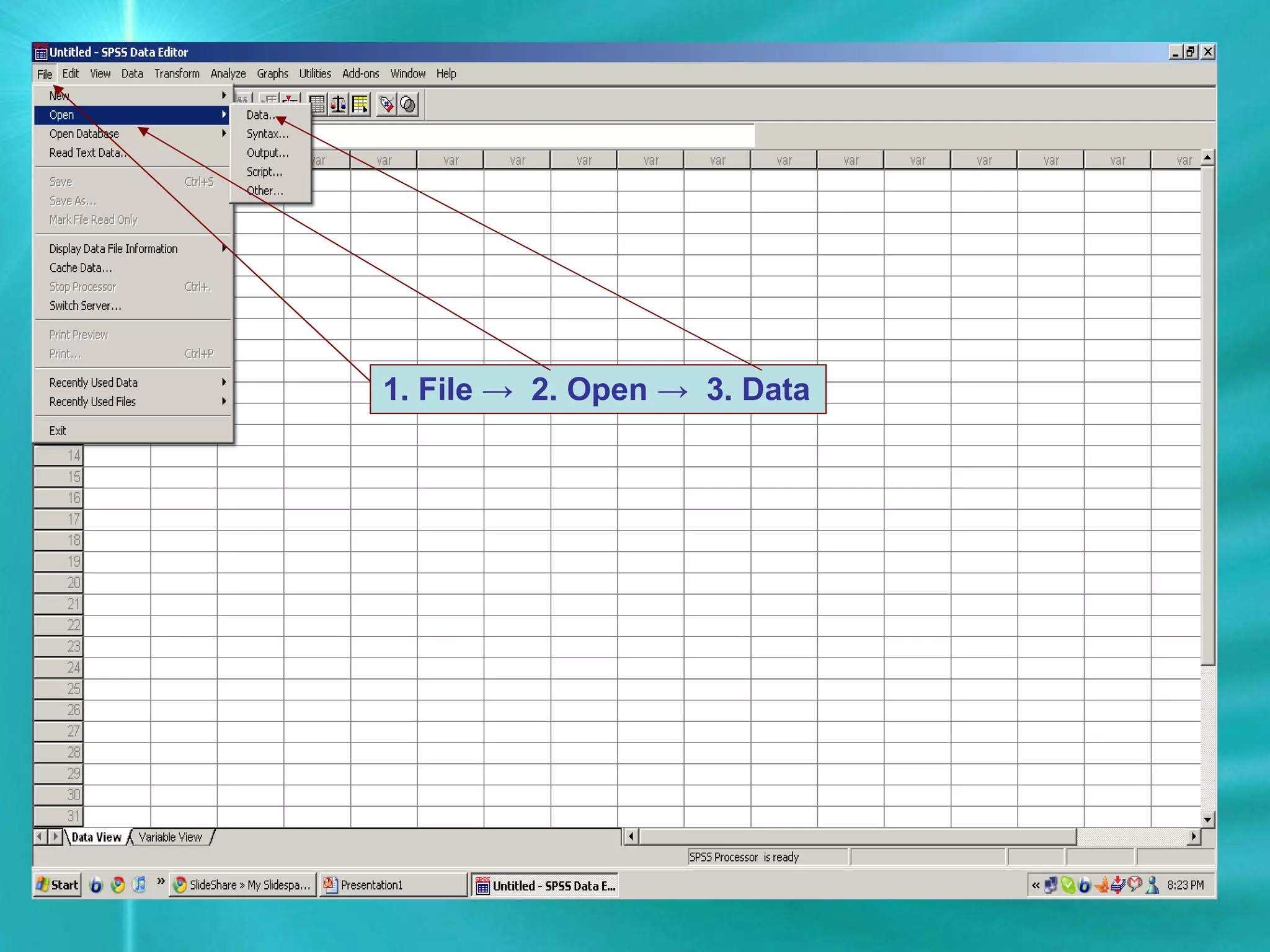This screenshot has width=1270, height=952.
Task: Open the Graphs menu
Action: [272, 74]
